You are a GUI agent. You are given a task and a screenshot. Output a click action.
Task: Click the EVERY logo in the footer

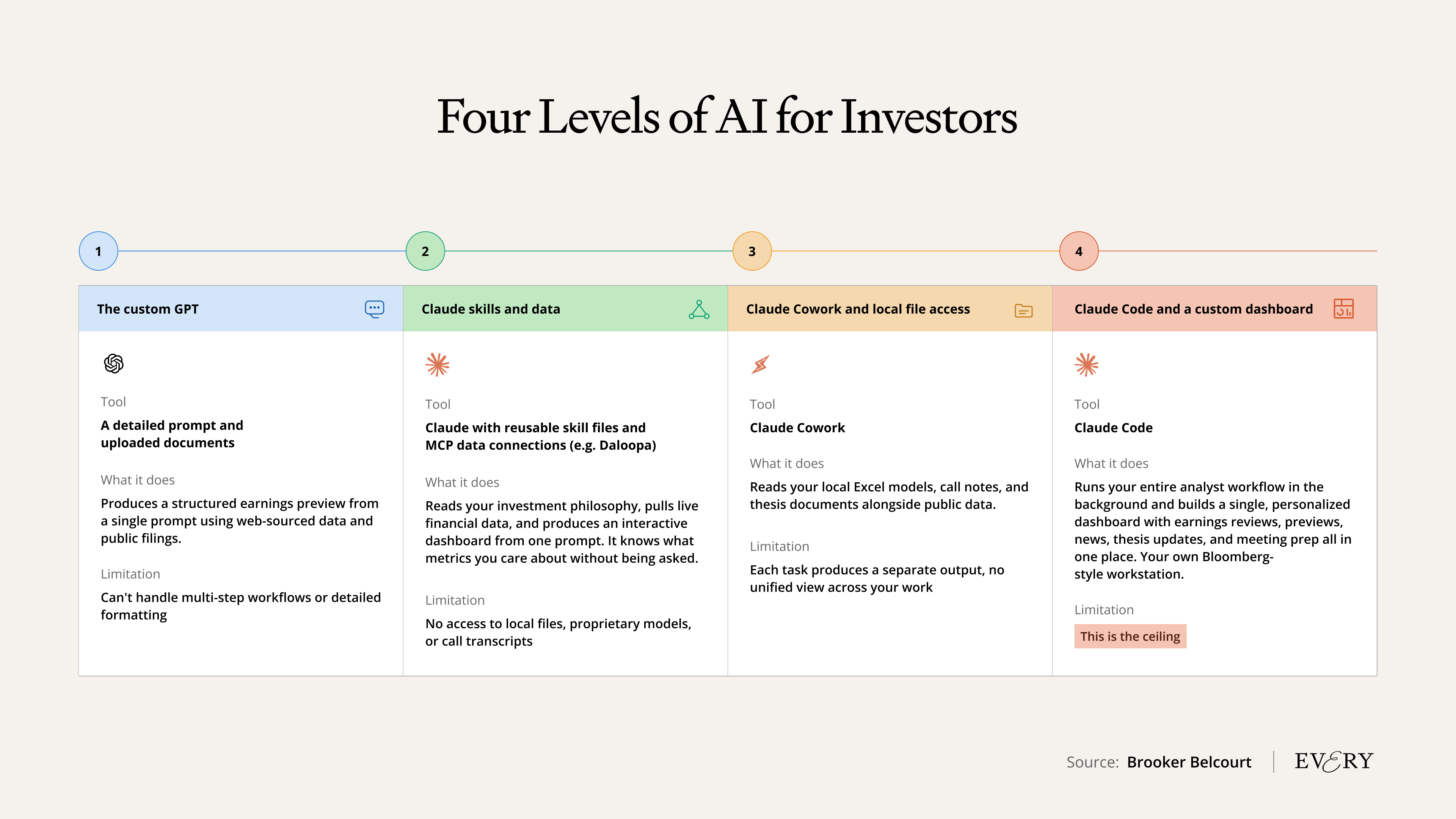1334,761
